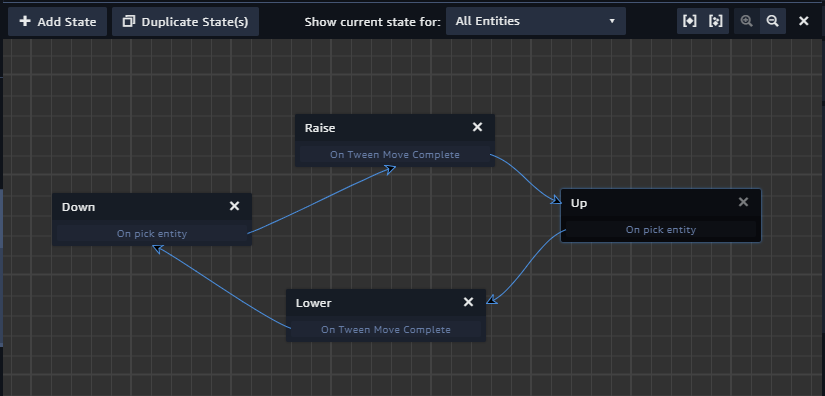This screenshot has width=825, height=396.
Task: Click On pick entity in Down state
Action: coord(152,233)
